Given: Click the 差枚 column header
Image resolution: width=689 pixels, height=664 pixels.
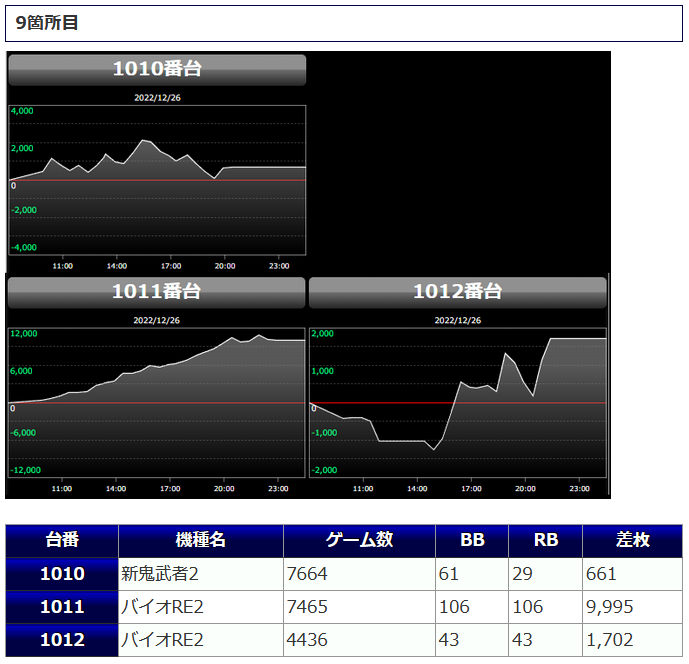Looking at the screenshot, I should 632,541.
